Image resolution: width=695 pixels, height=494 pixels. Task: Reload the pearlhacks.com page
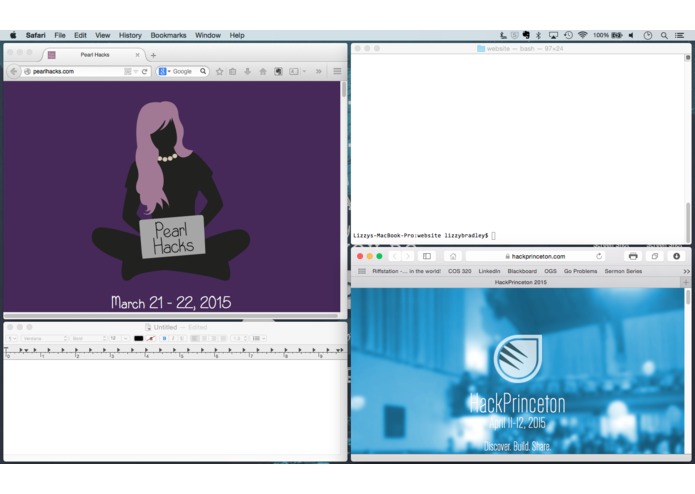coord(144,71)
